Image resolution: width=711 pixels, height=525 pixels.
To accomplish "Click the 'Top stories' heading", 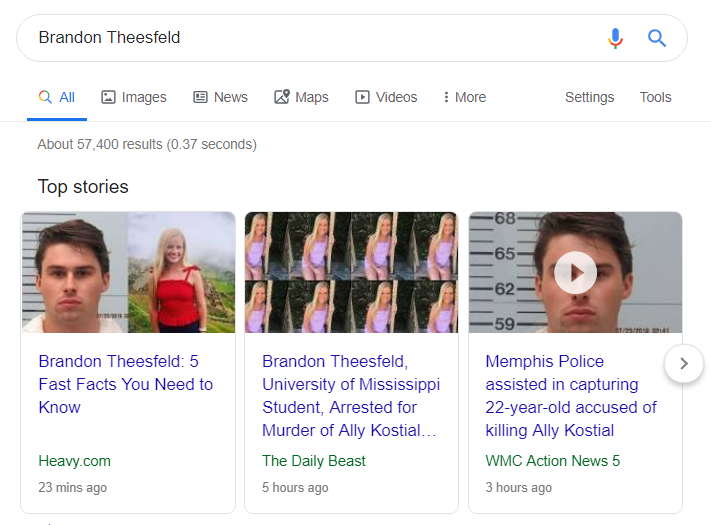I will coord(83,187).
